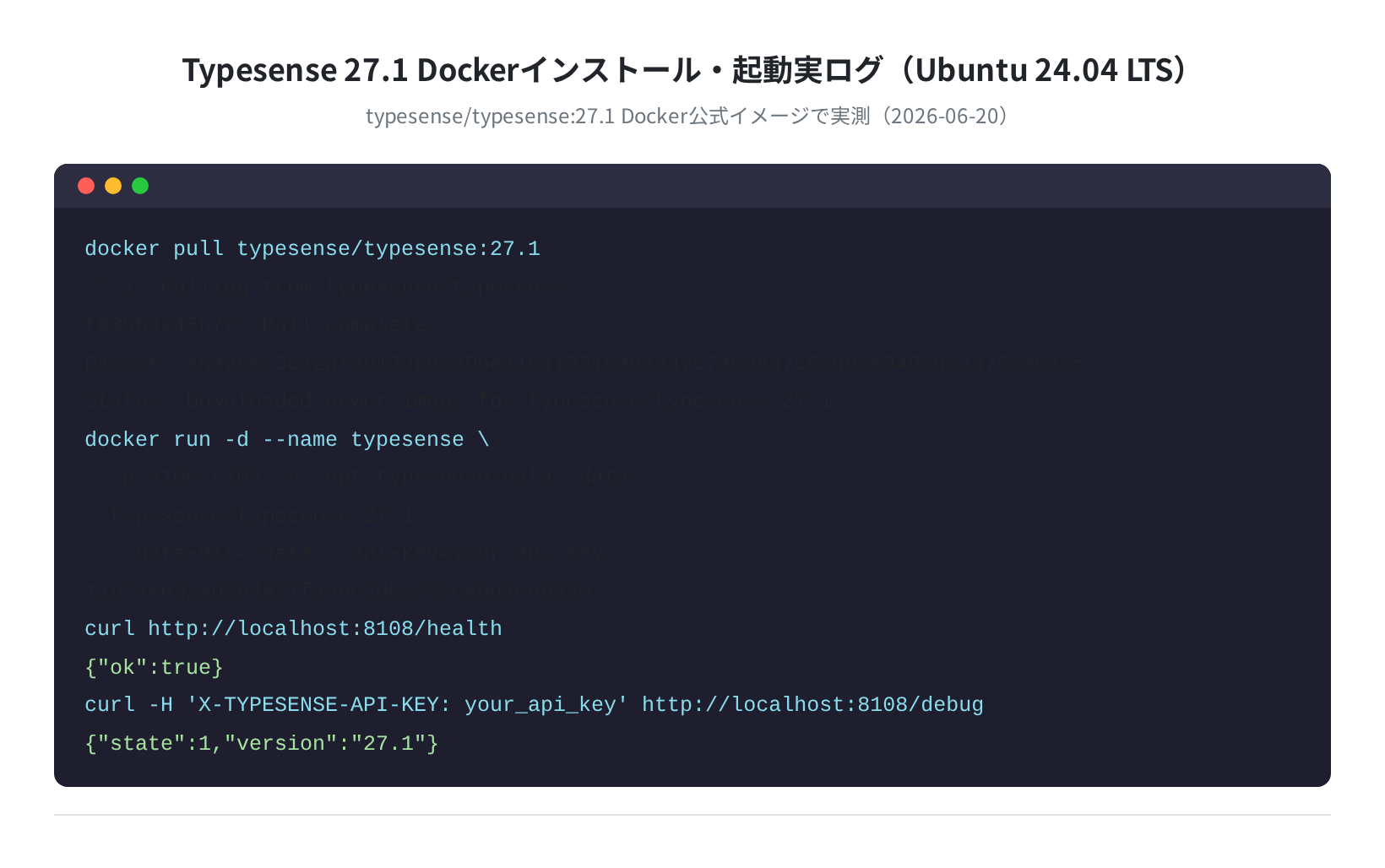Select the dim "Pull complete" layer line

point(255,325)
